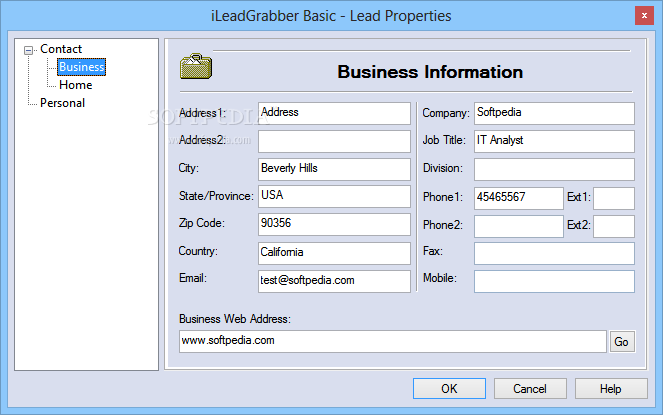The image size is (663, 415).
Task: Open the Home tree item
Action: pyautogui.click(x=76, y=85)
